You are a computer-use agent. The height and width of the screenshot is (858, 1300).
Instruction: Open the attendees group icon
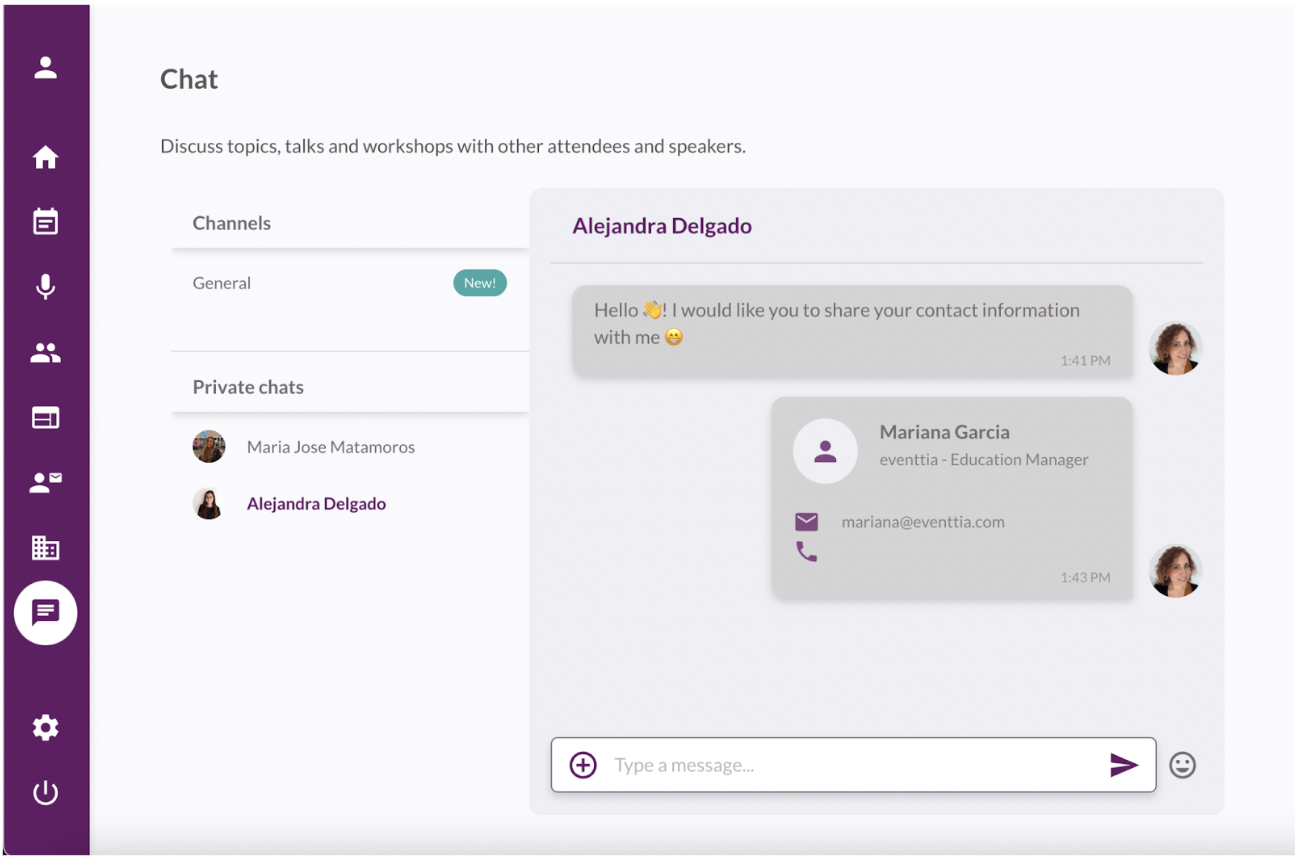[45, 352]
